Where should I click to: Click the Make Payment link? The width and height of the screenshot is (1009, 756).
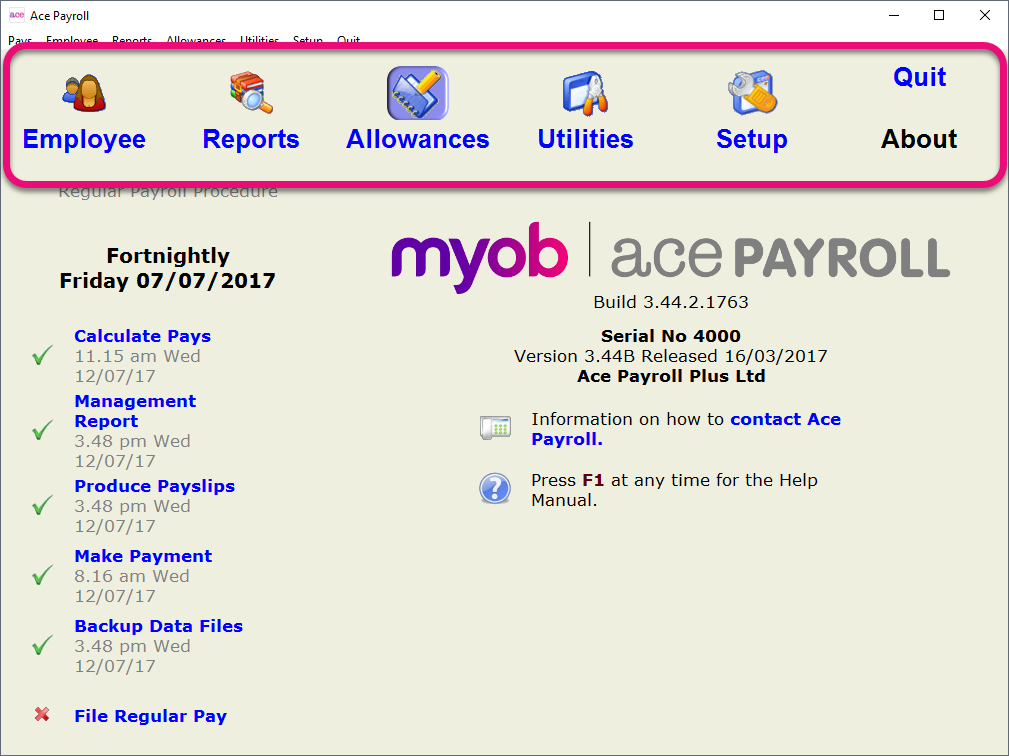[x=143, y=556]
